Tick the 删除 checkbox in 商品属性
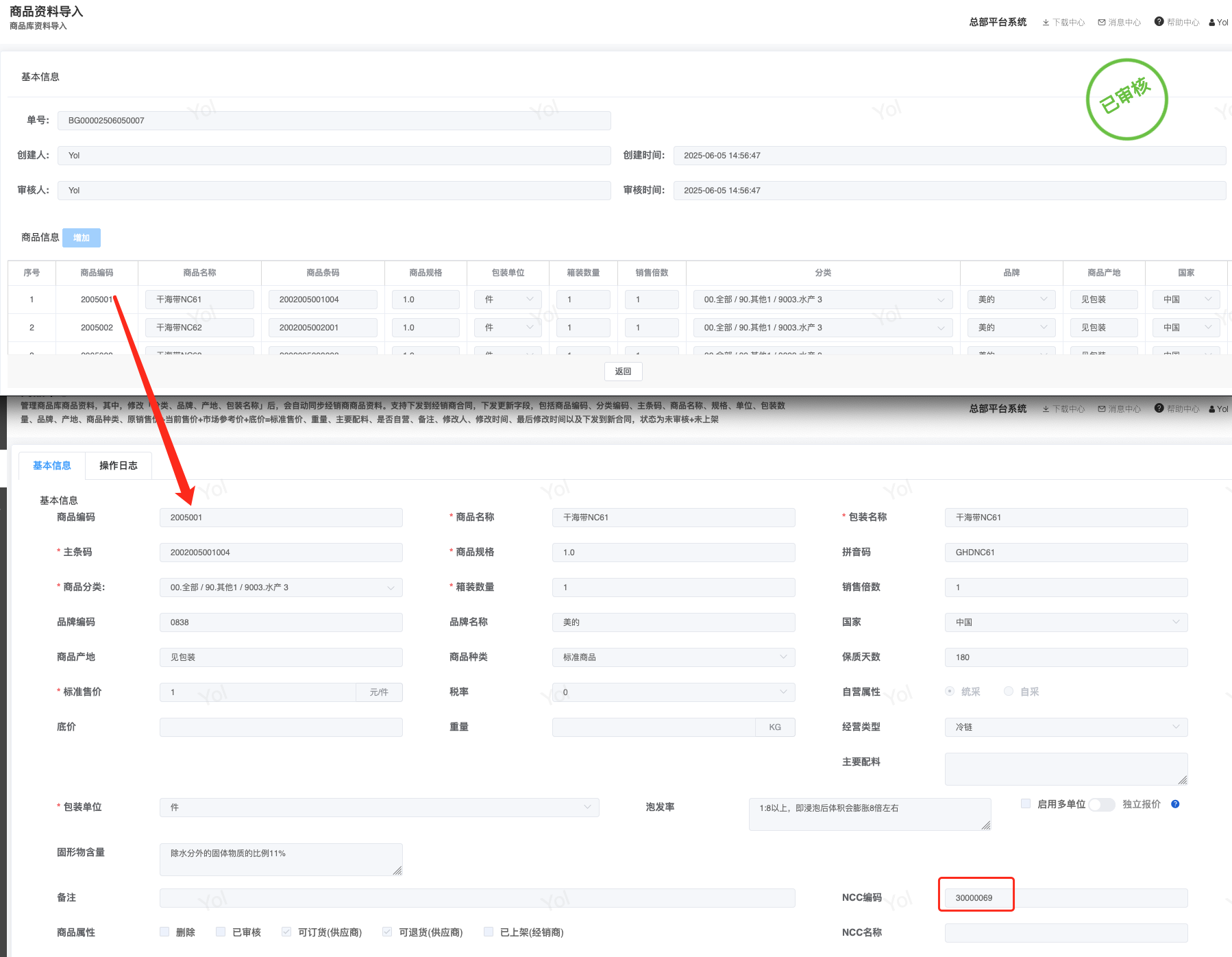This screenshot has width=1232, height=957. pos(164,932)
